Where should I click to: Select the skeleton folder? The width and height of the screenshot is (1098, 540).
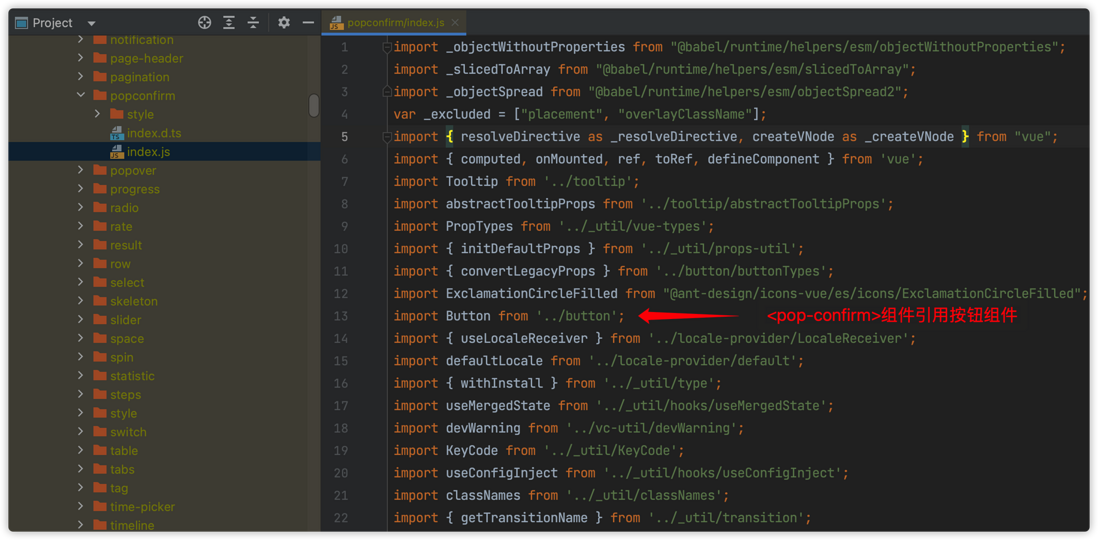[x=134, y=301]
